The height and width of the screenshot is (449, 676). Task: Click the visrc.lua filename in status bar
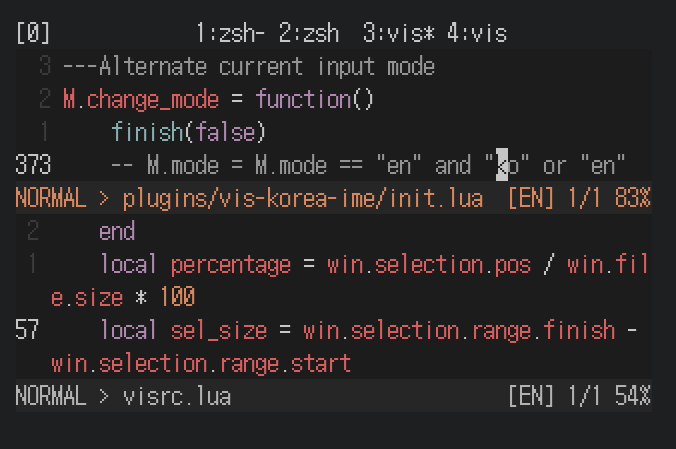177,396
